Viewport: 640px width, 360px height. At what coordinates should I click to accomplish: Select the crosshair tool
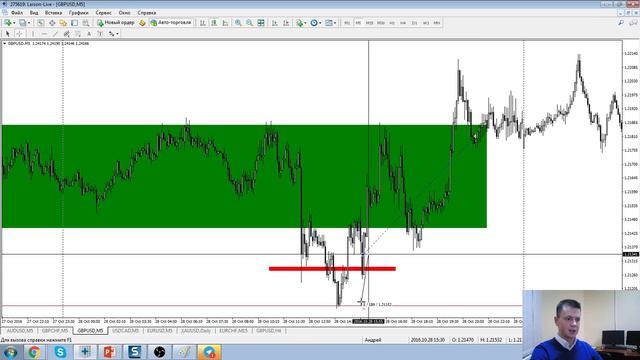click(19, 34)
